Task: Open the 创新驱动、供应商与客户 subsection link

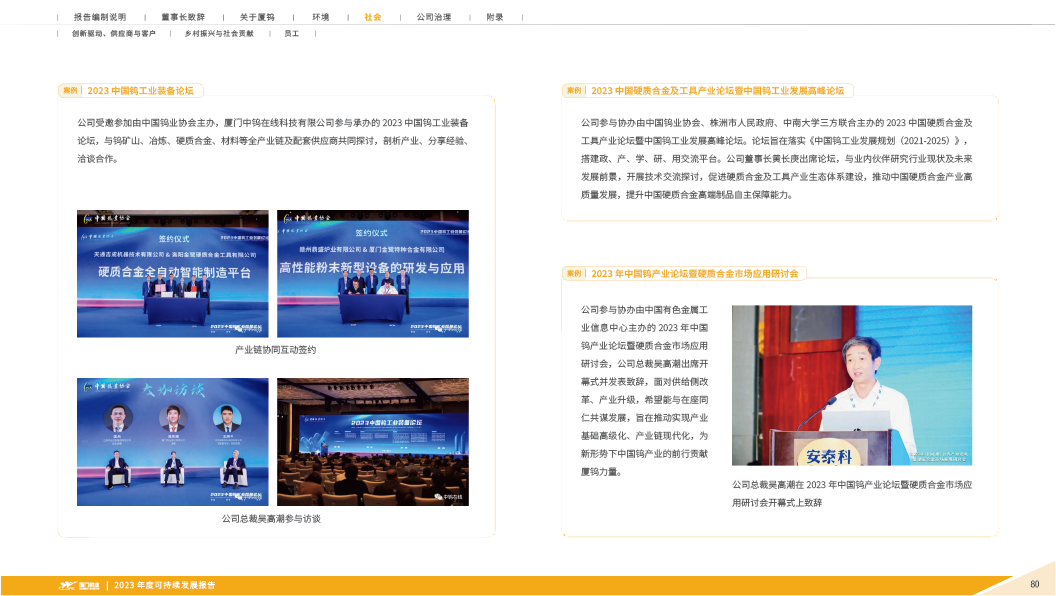Action: tap(113, 34)
